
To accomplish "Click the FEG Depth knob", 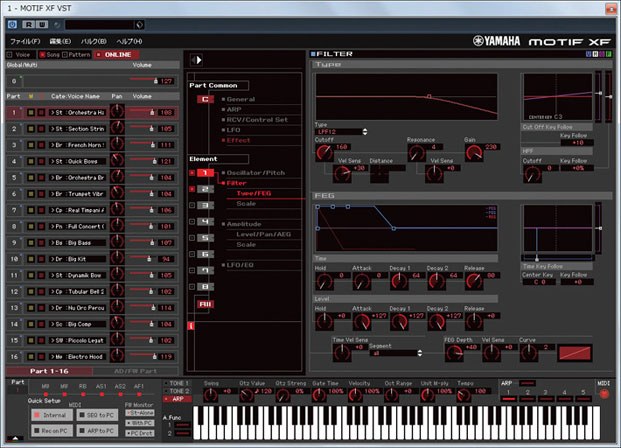I will tap(454, 353).
